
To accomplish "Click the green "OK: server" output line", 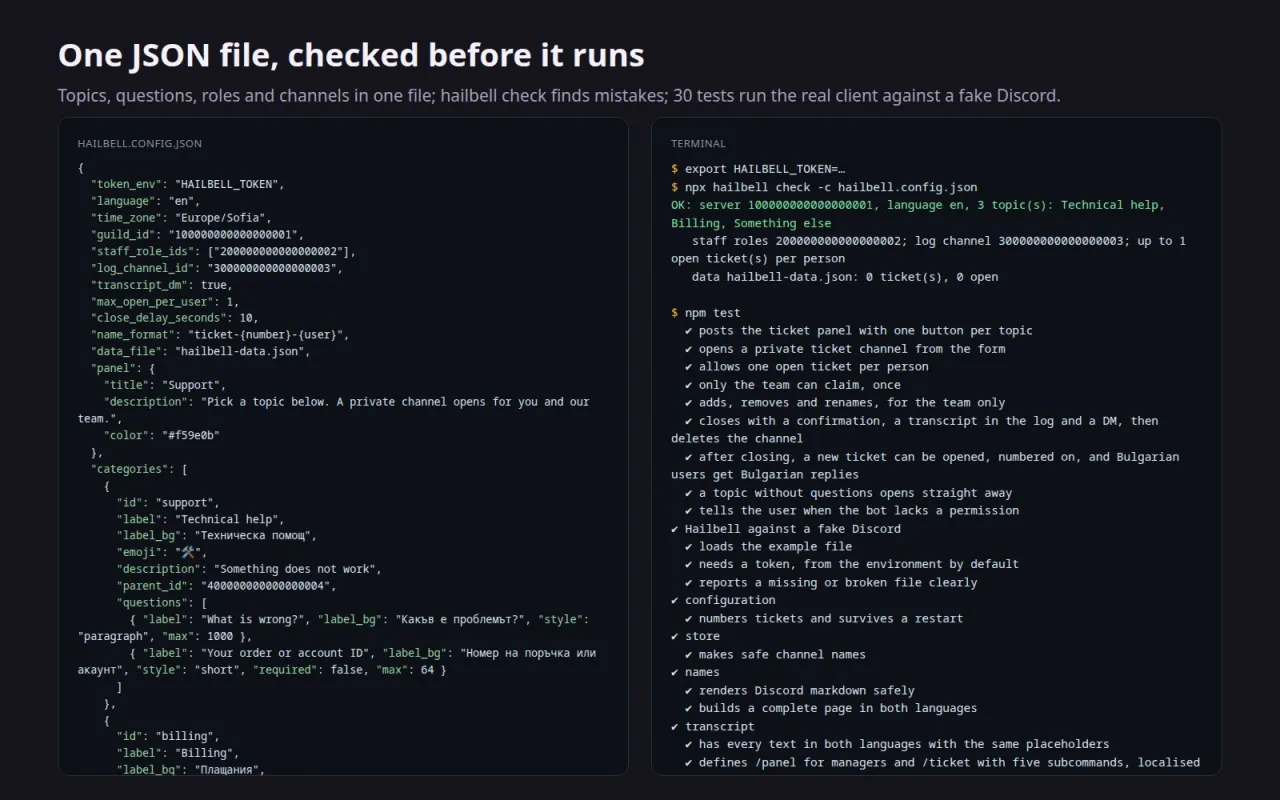I will [918, 214].
